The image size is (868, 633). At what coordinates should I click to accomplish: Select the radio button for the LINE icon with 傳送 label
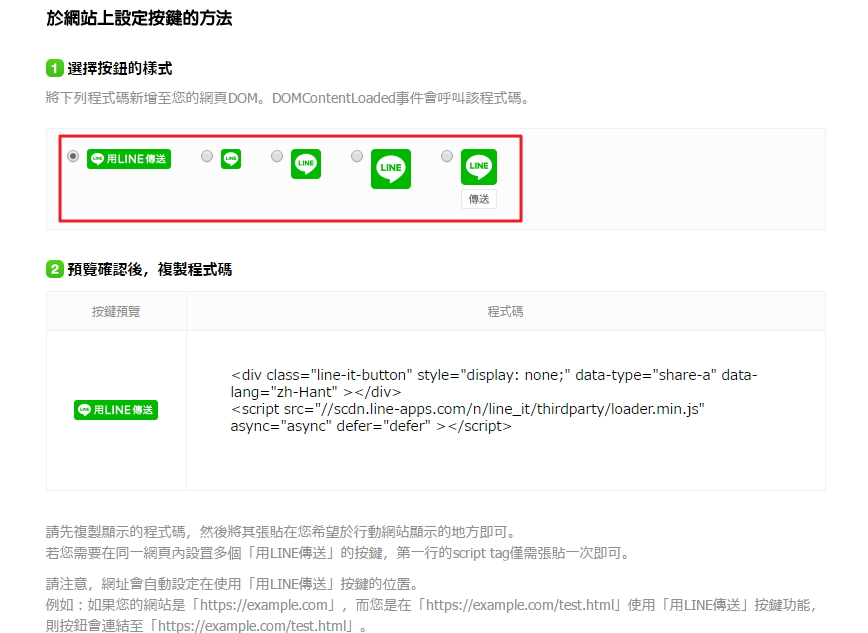tap(447, 156)
